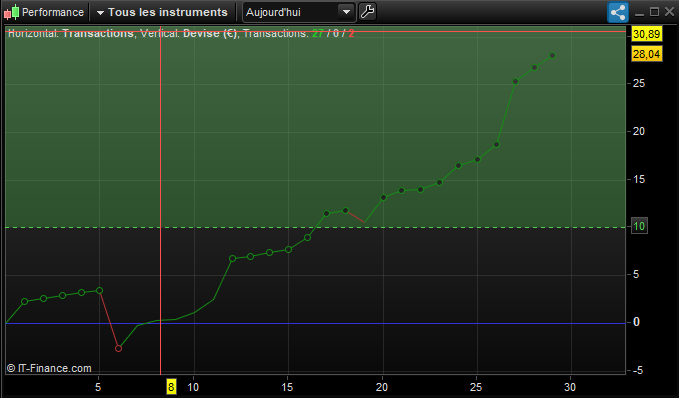Open the wrench settings icon
The width and height of the screenshot is (679, 398).
368,12
